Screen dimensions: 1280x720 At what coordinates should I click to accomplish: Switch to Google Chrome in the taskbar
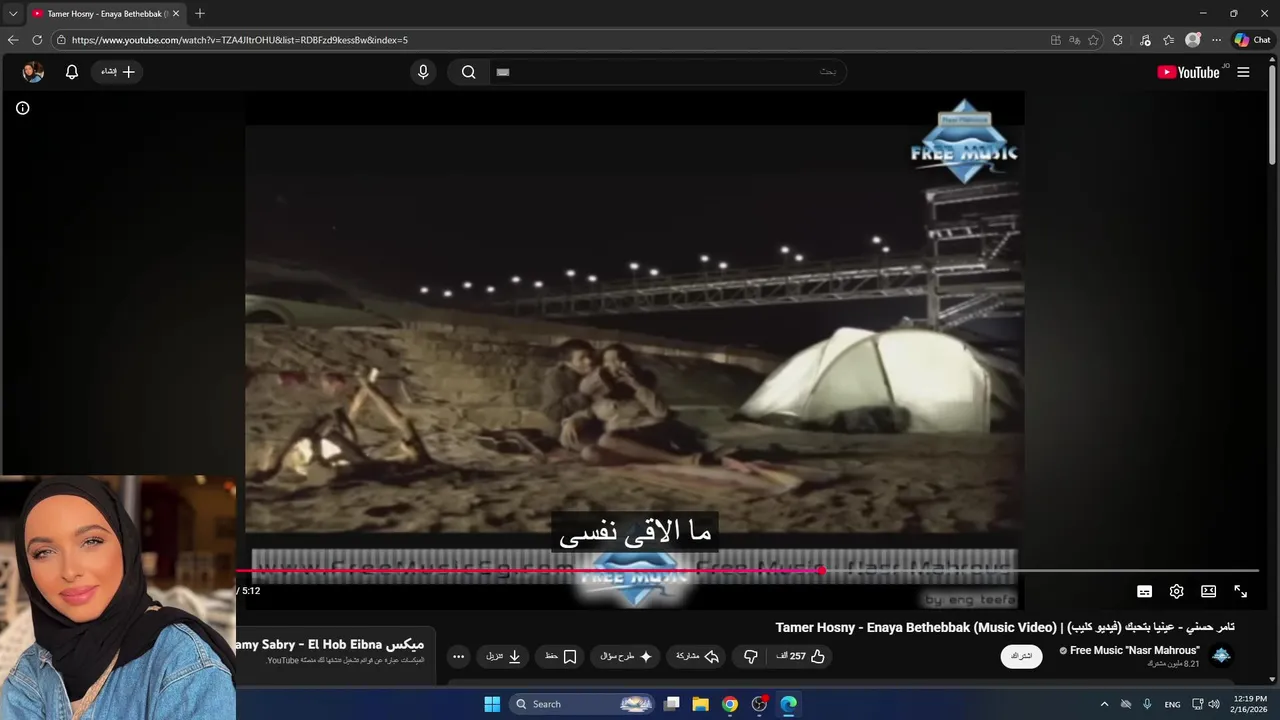click(730, 704)
